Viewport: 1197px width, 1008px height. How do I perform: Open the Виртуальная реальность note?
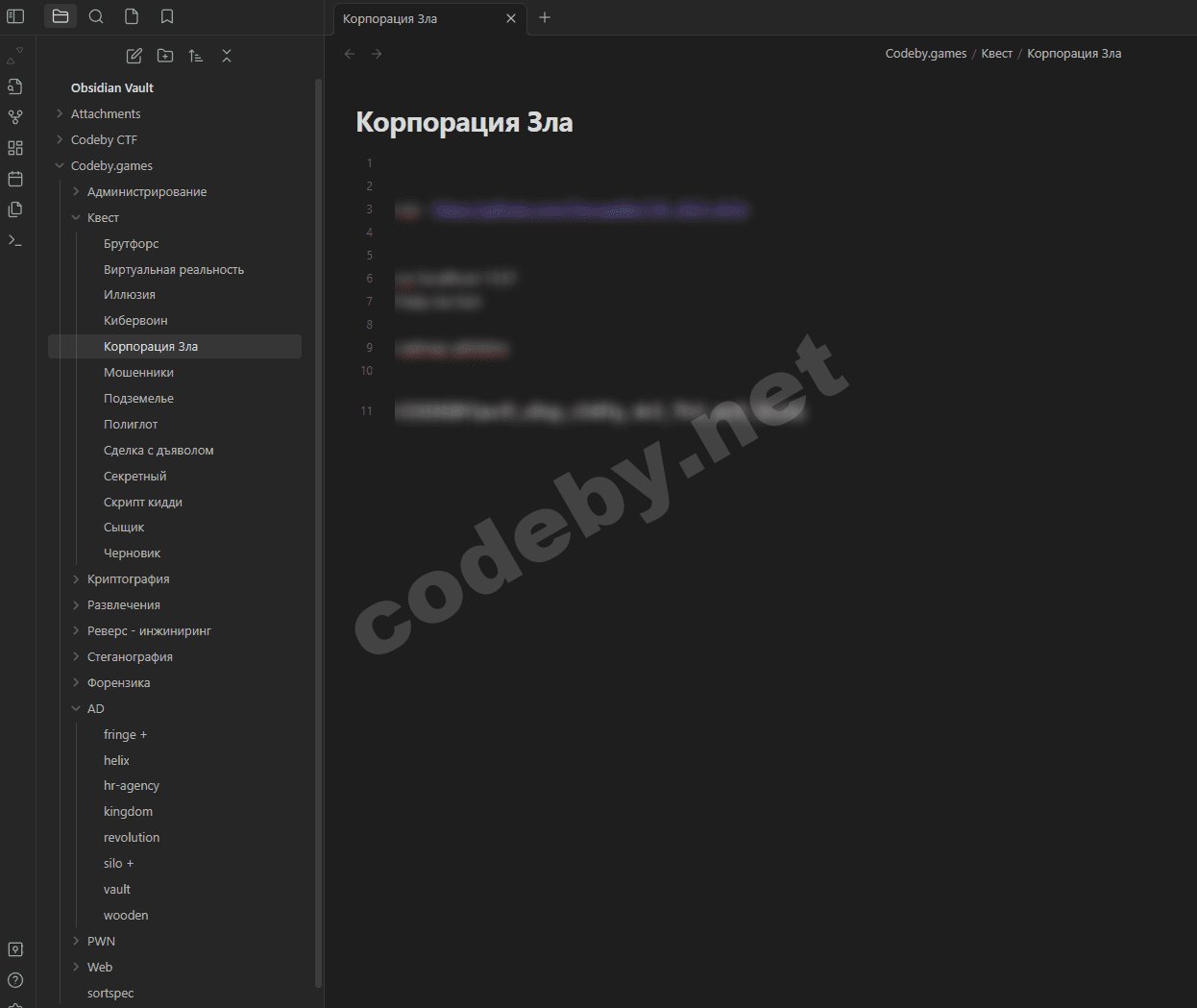(x=175, y=269)
